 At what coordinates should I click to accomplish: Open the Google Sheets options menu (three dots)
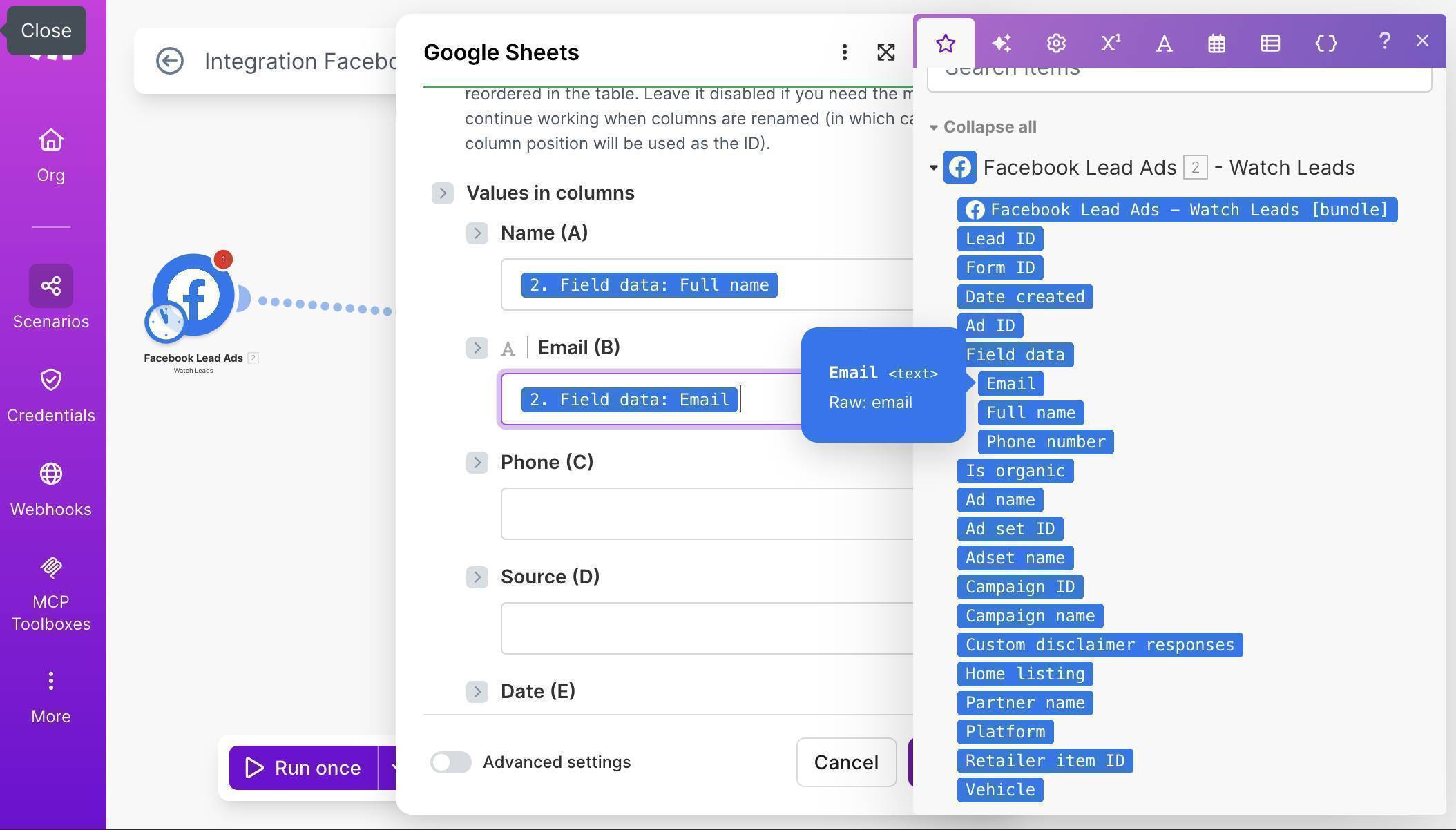844,52
